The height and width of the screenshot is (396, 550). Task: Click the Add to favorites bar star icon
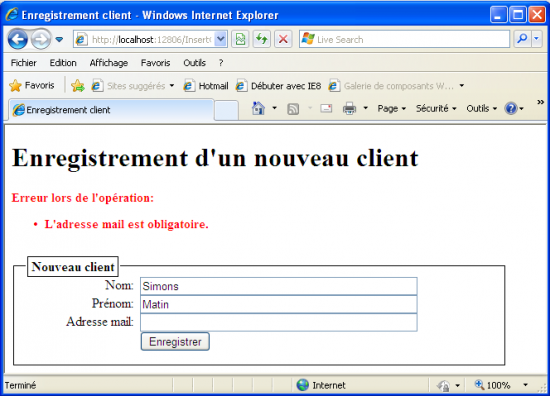click(78, 86)
